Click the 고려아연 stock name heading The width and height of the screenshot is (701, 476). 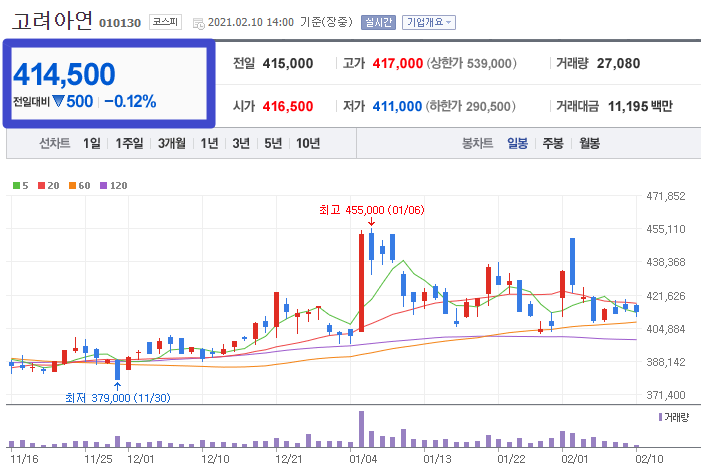pyautogui.click(x=52, y=20)
